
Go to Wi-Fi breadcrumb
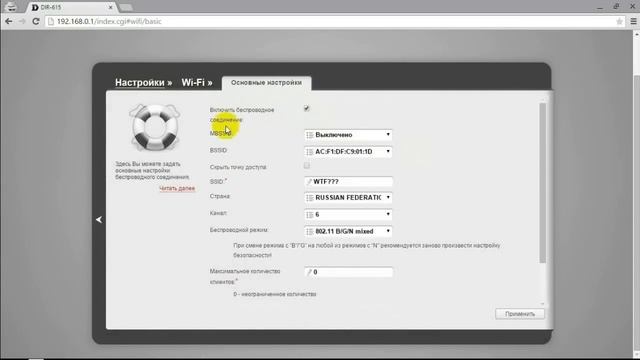click(x=193, y=82)
